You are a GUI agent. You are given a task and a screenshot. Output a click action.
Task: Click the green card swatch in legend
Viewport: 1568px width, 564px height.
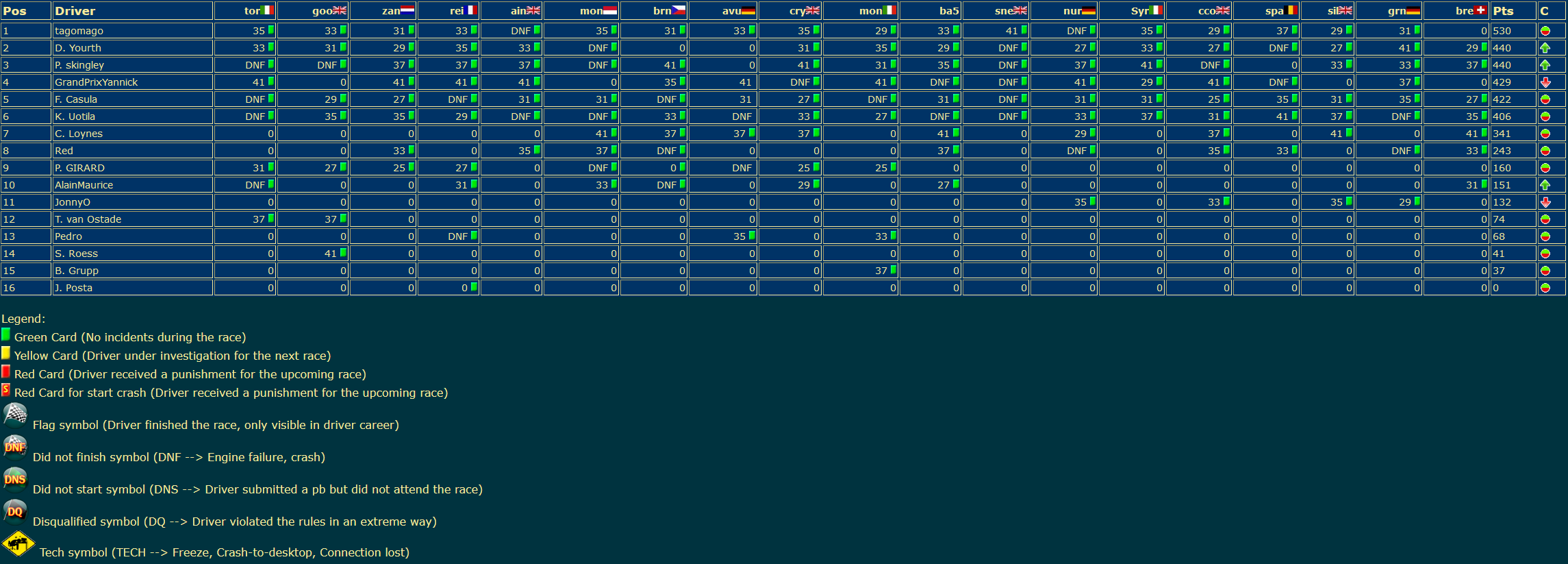click(6, 335)
